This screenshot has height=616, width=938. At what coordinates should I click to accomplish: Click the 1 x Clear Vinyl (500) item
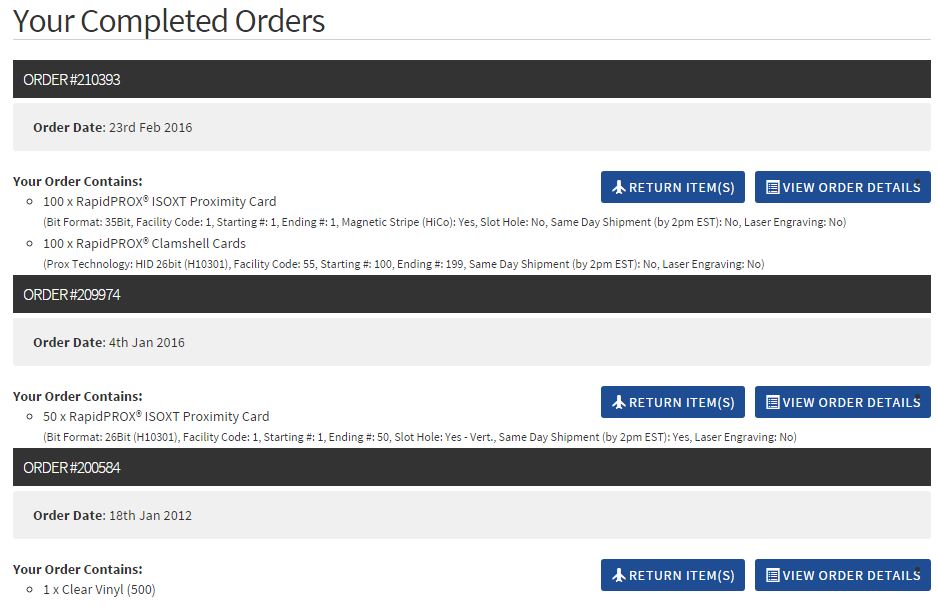(x=99, y=589)
